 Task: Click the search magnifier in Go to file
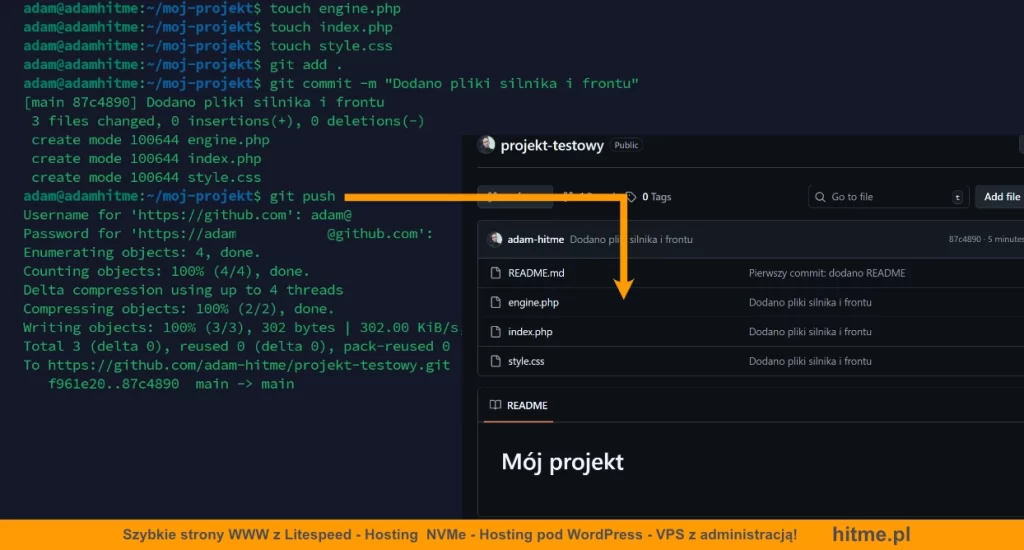pyautogui.click(x=820, y=197)
